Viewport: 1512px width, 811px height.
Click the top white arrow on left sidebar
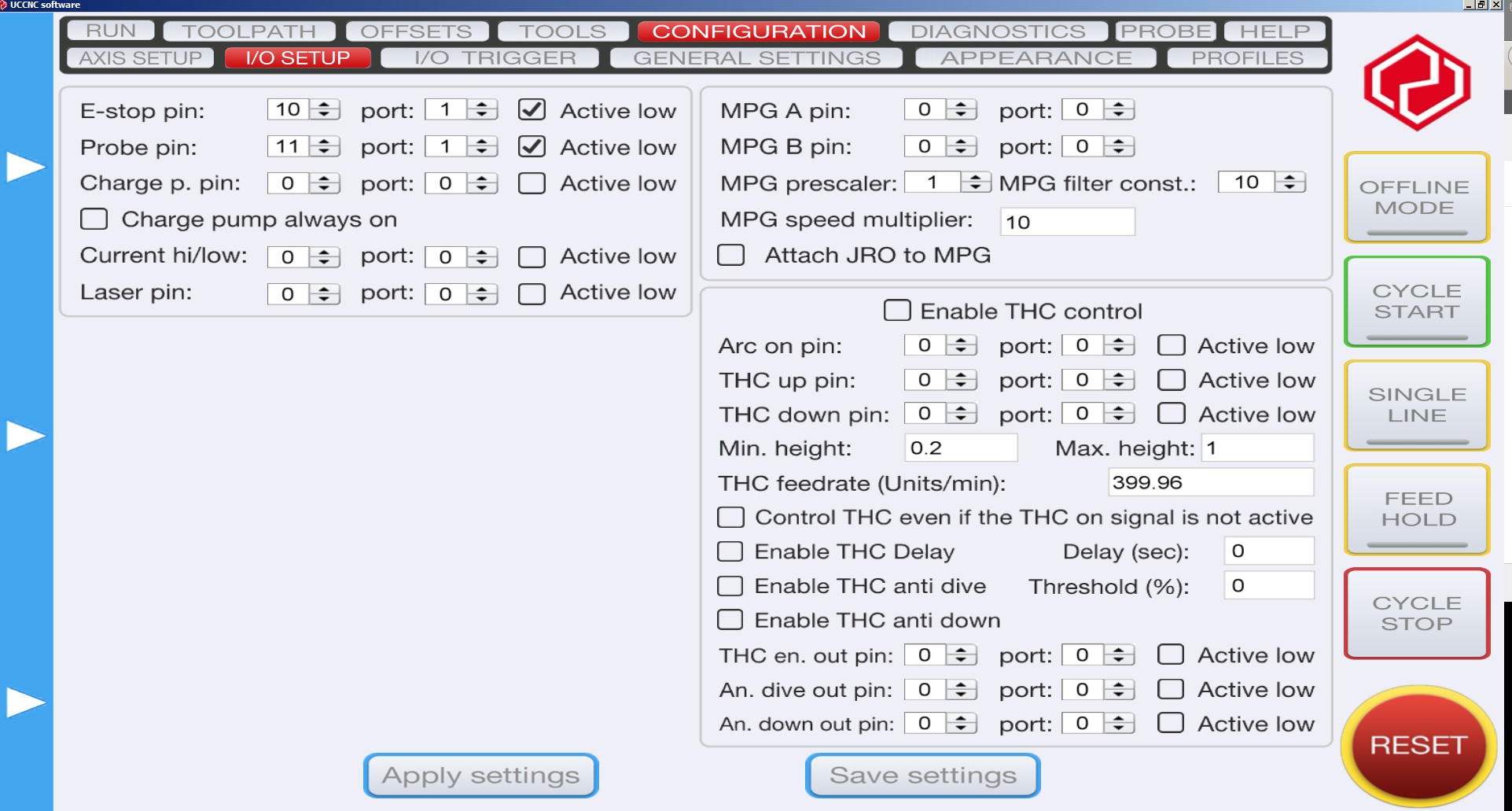coord(25,167)
